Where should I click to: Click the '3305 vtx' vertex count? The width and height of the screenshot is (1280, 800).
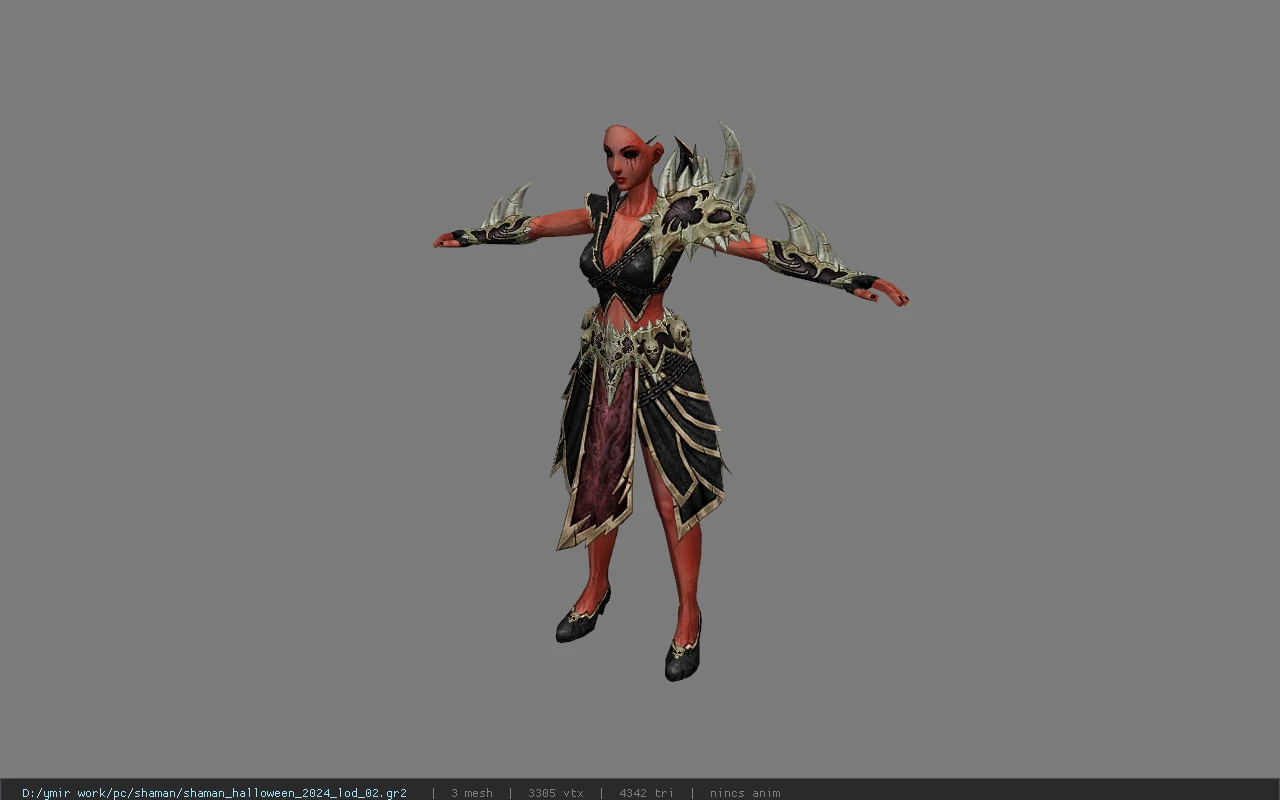[556, 793]
